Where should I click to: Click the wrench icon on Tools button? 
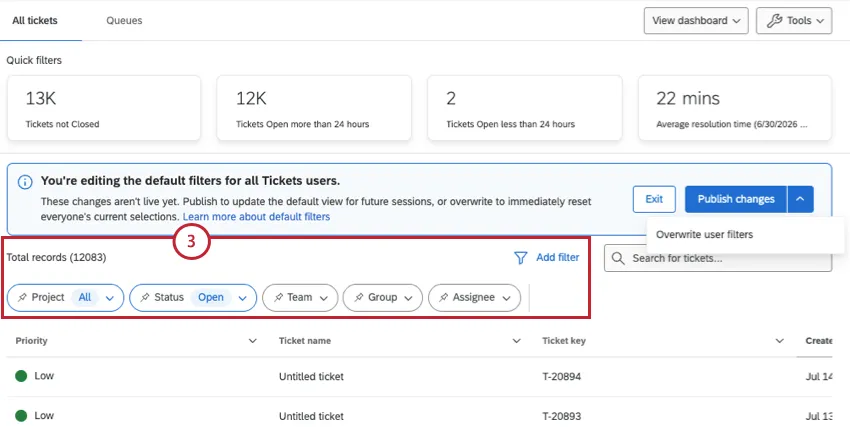[775, 21]
